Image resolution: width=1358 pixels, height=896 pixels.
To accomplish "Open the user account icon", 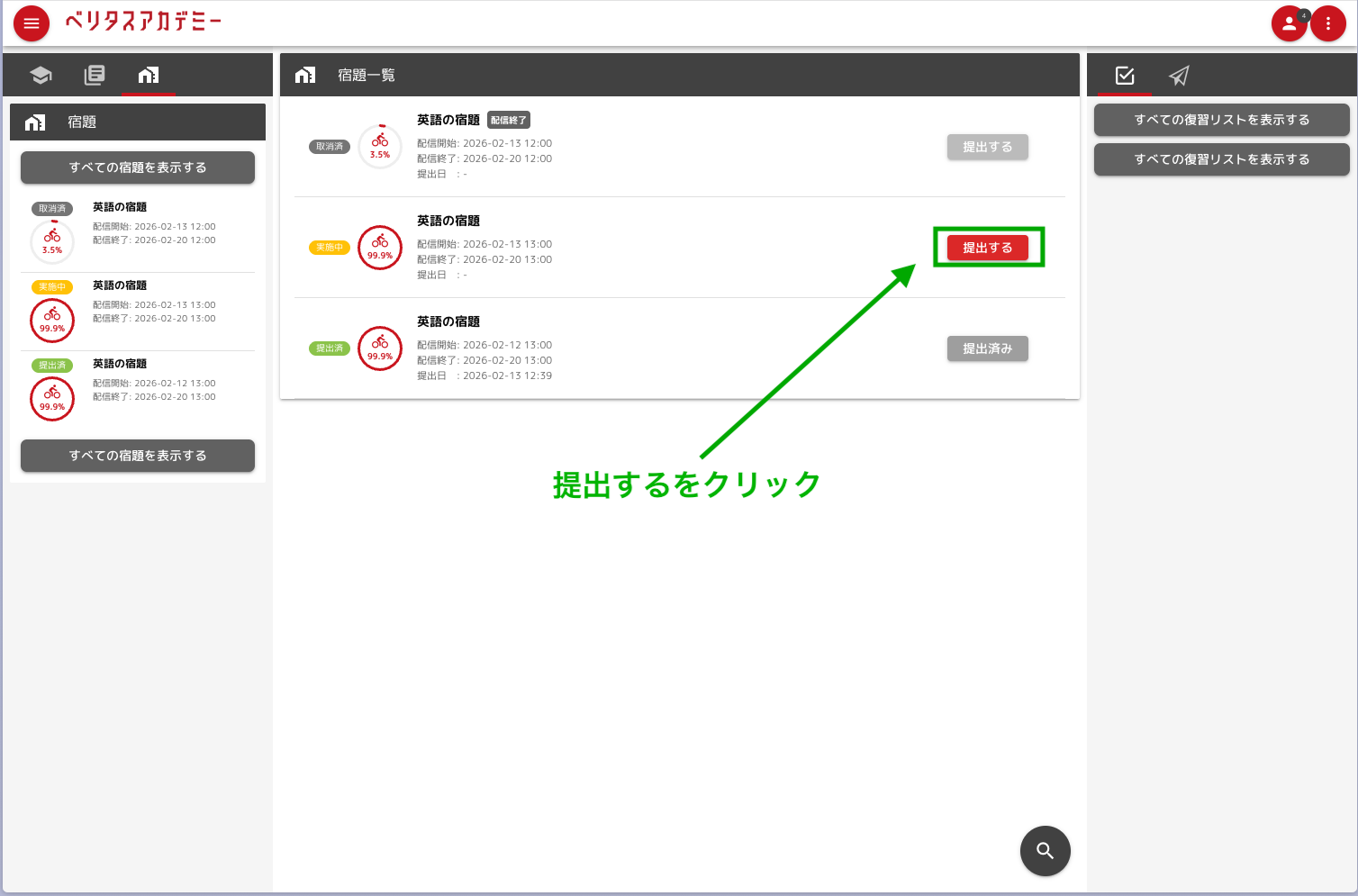I will click(1289, 23).
